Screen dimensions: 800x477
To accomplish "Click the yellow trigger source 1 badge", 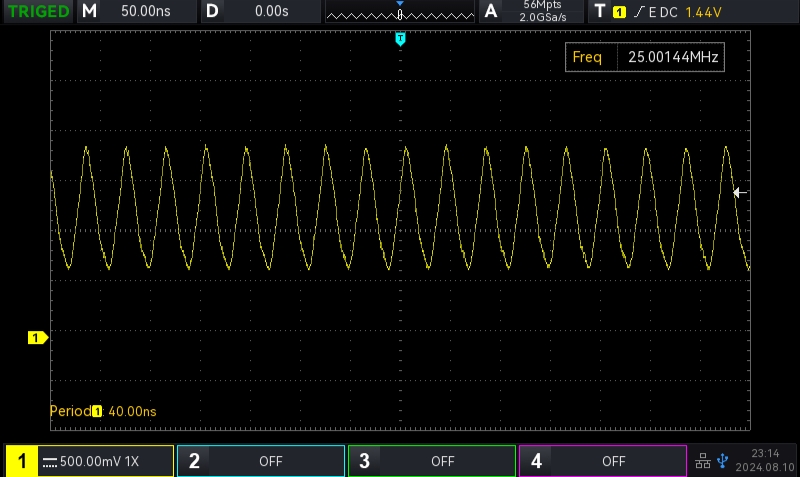I will (619, 12).
